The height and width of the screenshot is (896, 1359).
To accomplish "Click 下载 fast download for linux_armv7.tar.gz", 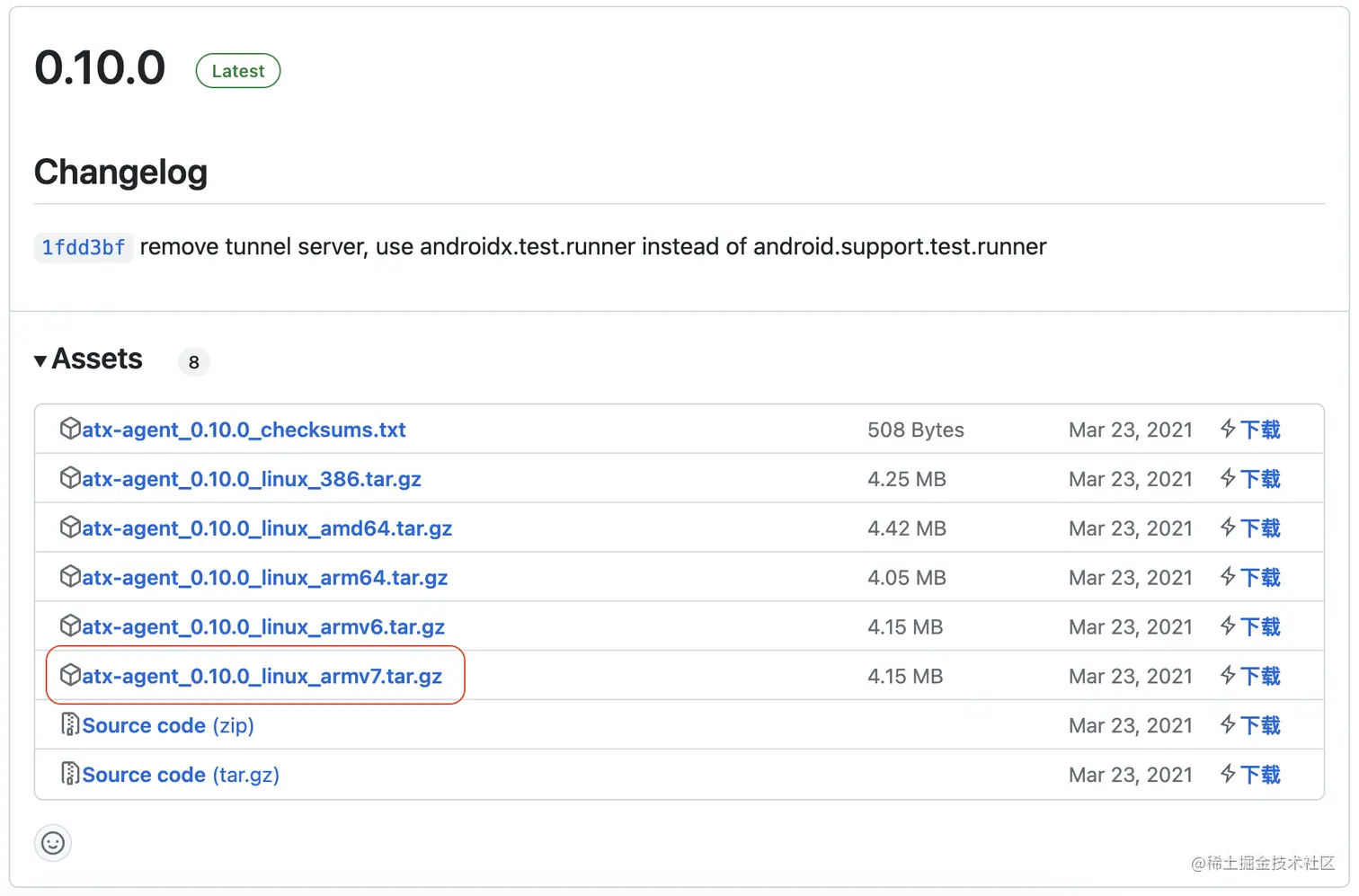I will click(1250, 676).
